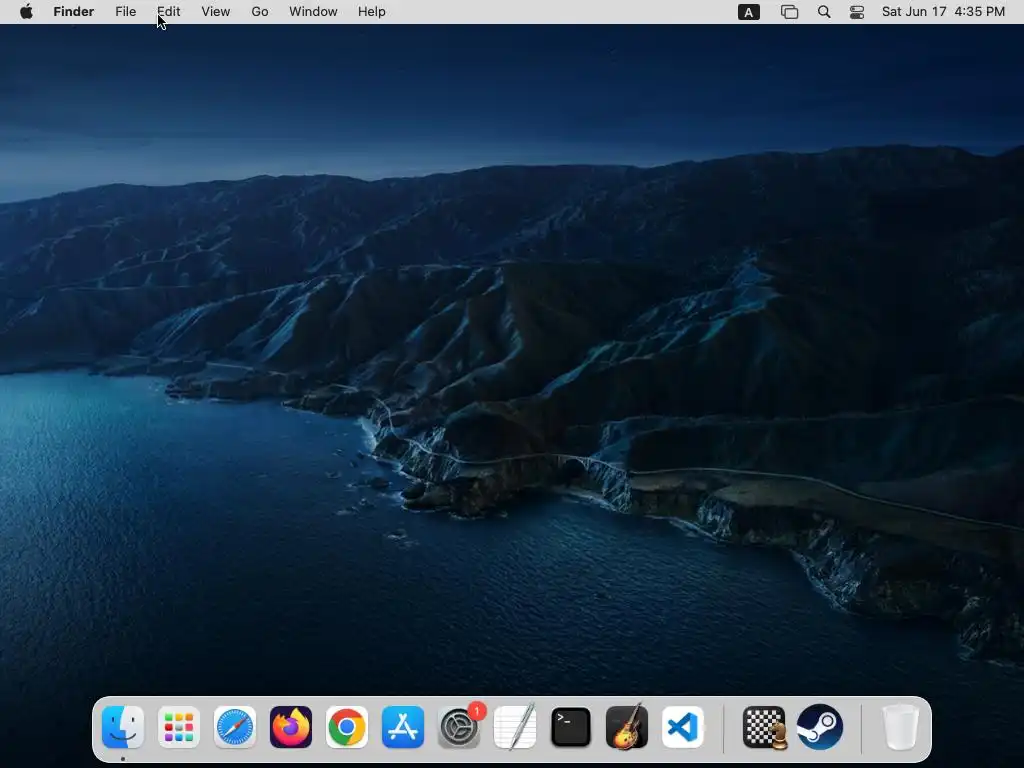This screenshot has width=1024, height=768.
Task: Open the Trash in the Dock
Action: pyautogui.click(x=901, y=727)
